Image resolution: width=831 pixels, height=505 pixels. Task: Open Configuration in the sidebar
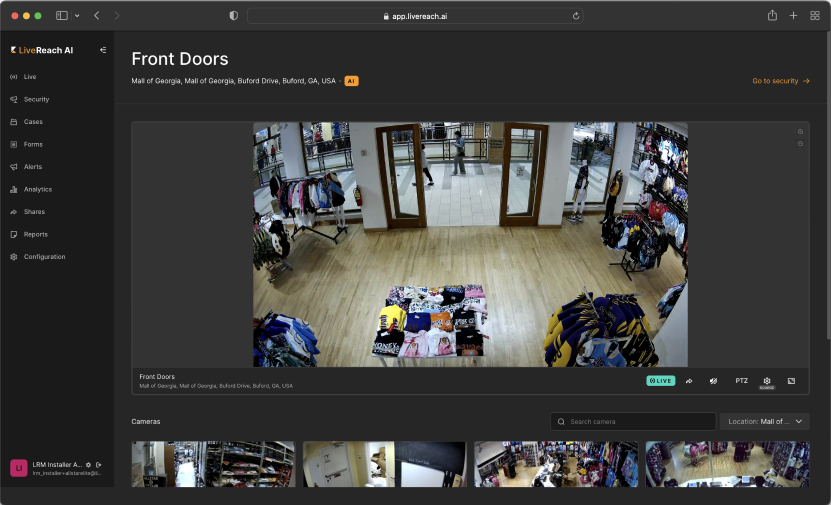tap(44, 257)
